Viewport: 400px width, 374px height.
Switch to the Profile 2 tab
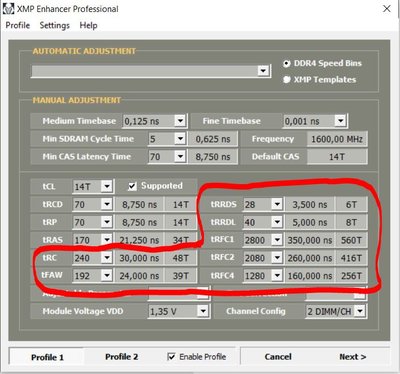click(121, 357)
